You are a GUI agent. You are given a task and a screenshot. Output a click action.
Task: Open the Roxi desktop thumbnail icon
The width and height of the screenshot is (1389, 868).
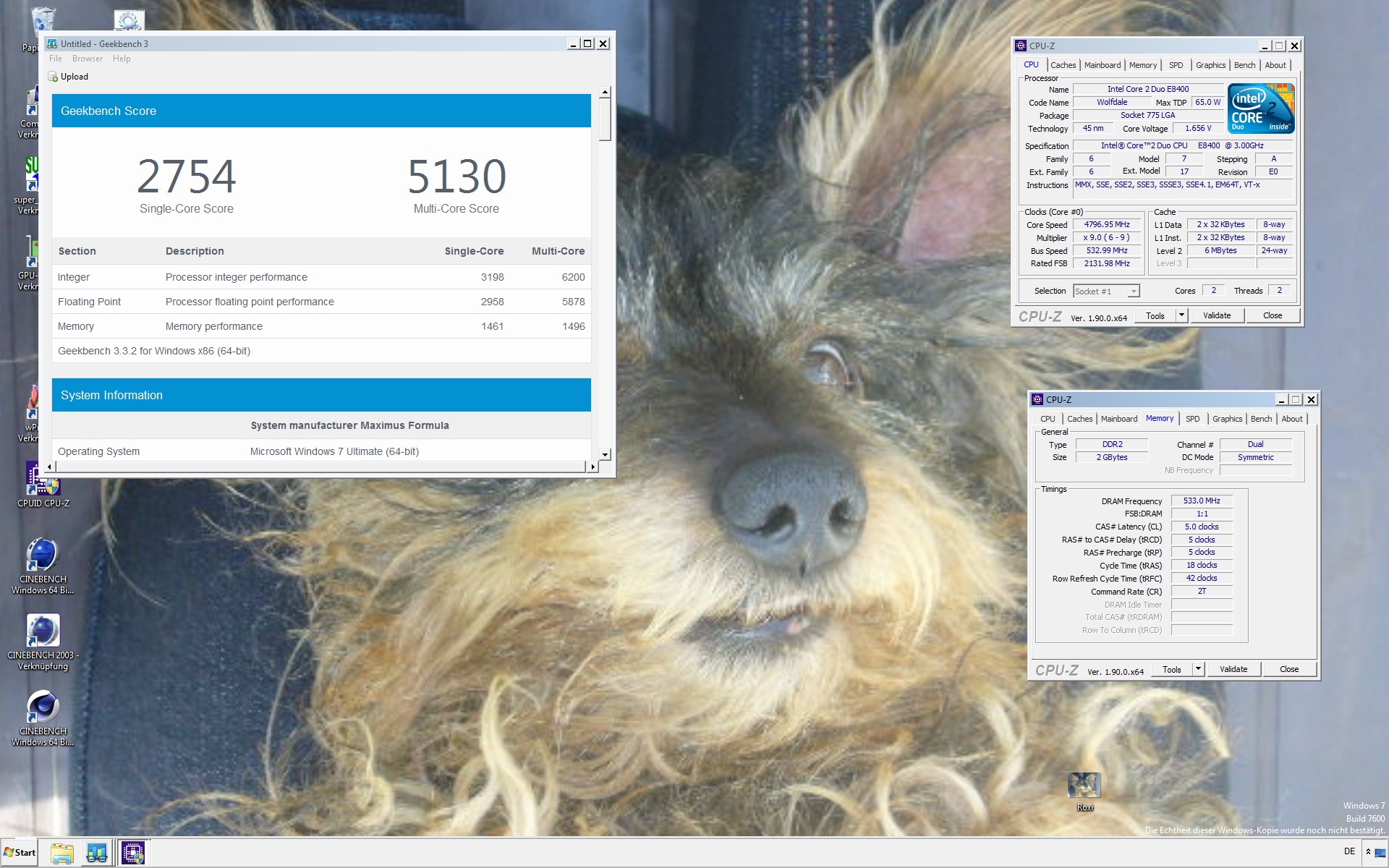tap(1084, 792)
